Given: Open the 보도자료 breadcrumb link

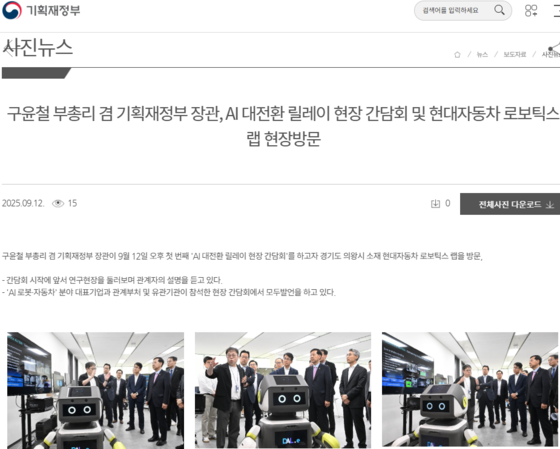Looking at the screenshot, I should tap(515, 54).
